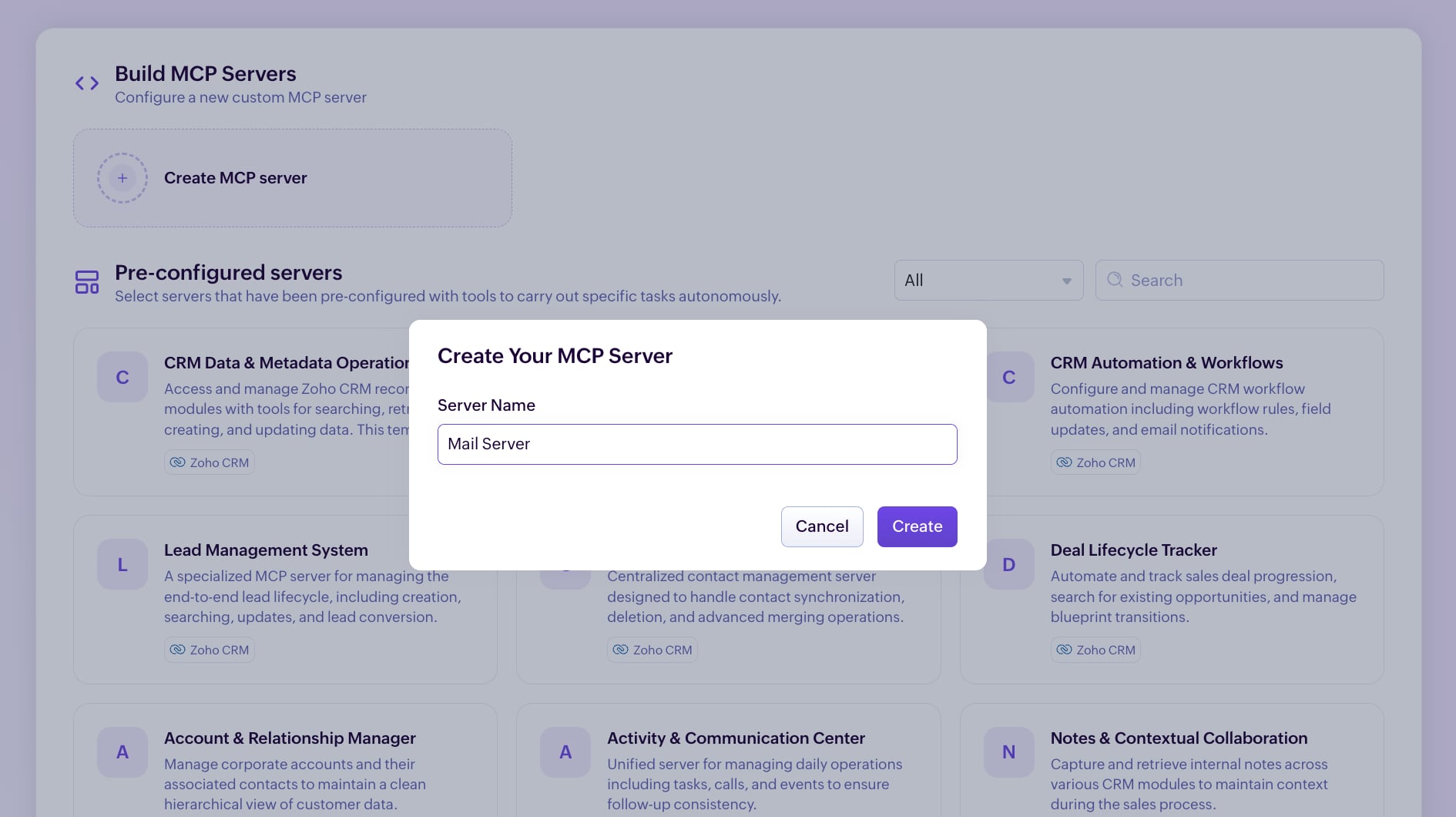Click the Pre-configured servers layout icon

[x=87, y=282]
